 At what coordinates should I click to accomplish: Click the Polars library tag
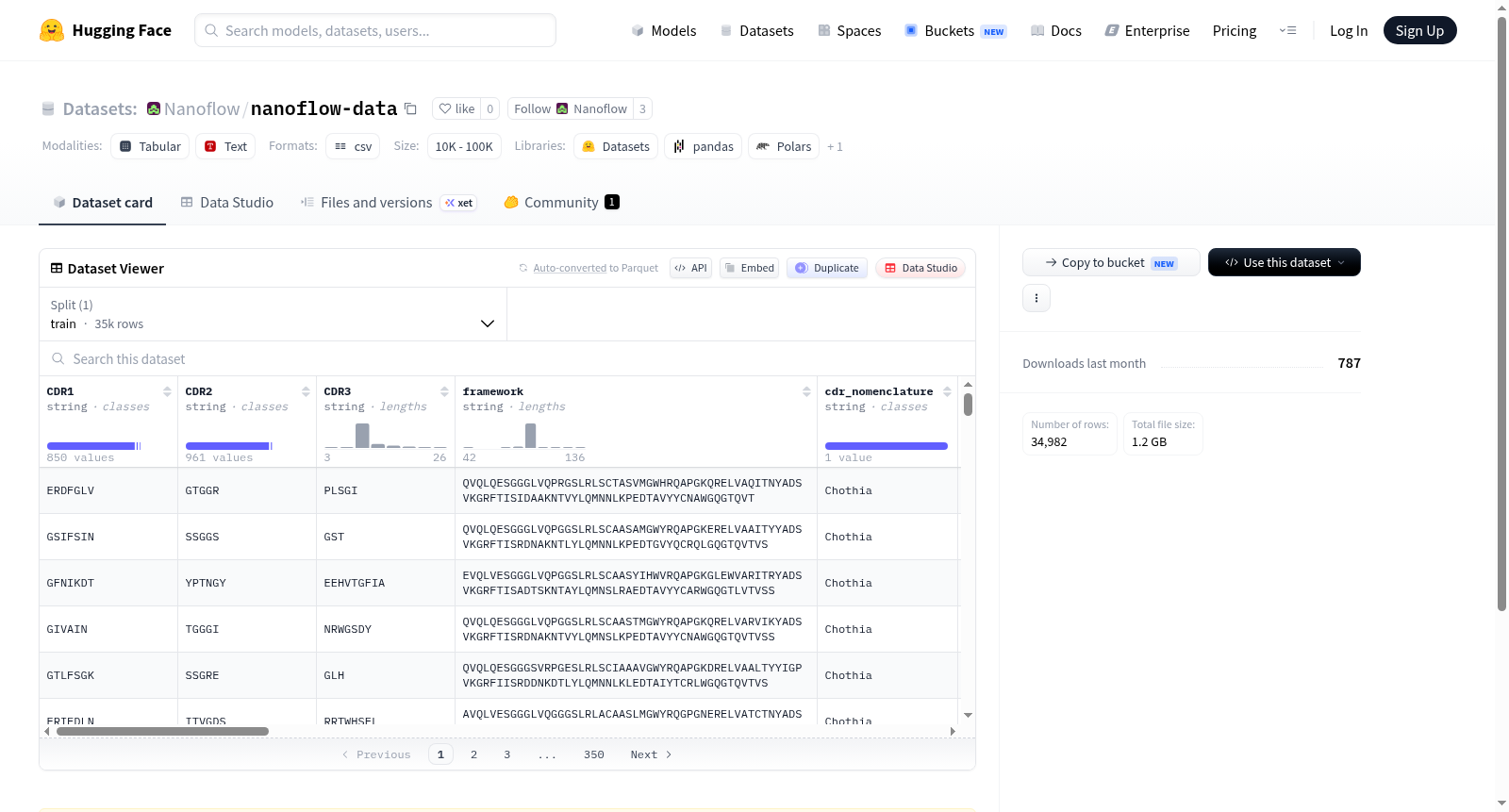pyautogui.click(x=784, y=146)
